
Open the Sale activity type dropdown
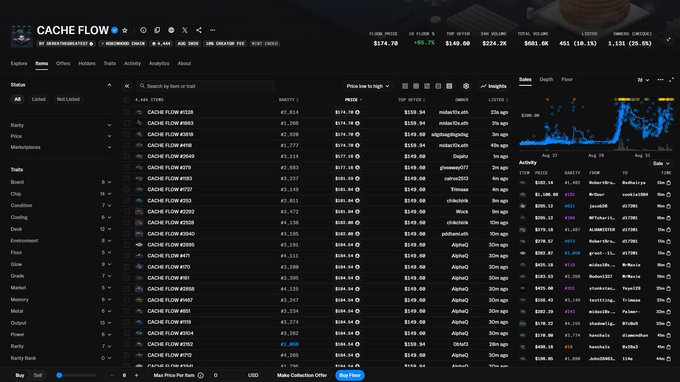tap(661, 163)
